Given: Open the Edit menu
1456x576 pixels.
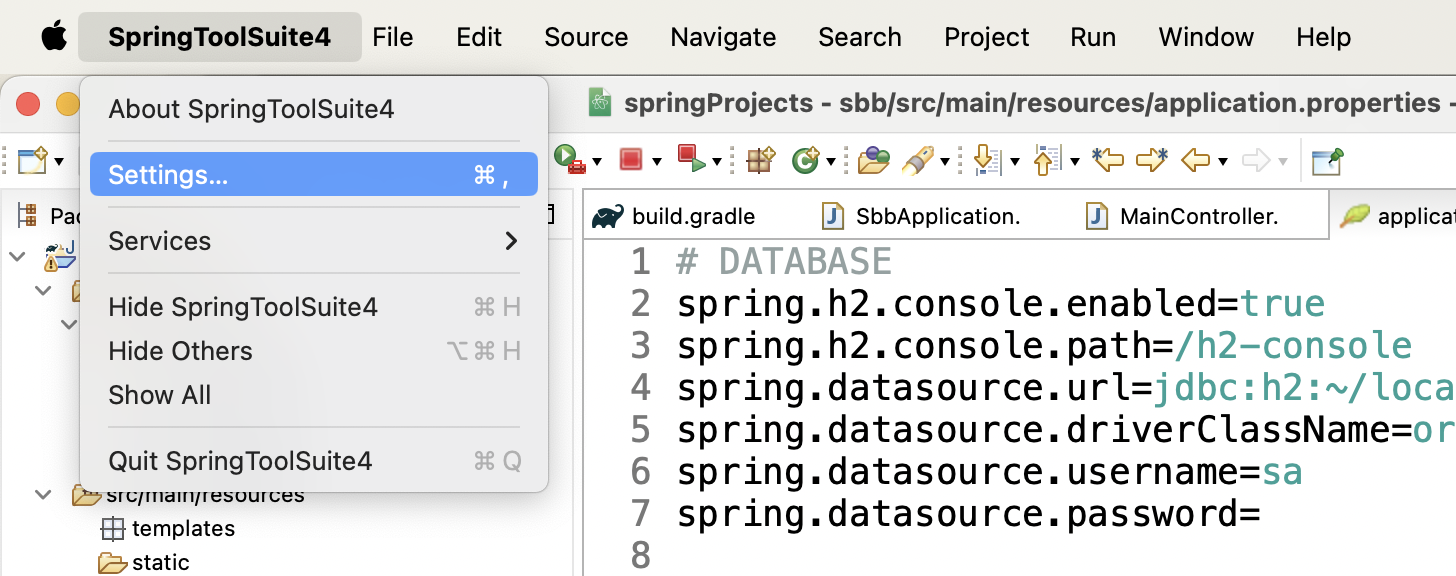Looking at the screenshot, I should pyautogui.click(x=479, y=37).
